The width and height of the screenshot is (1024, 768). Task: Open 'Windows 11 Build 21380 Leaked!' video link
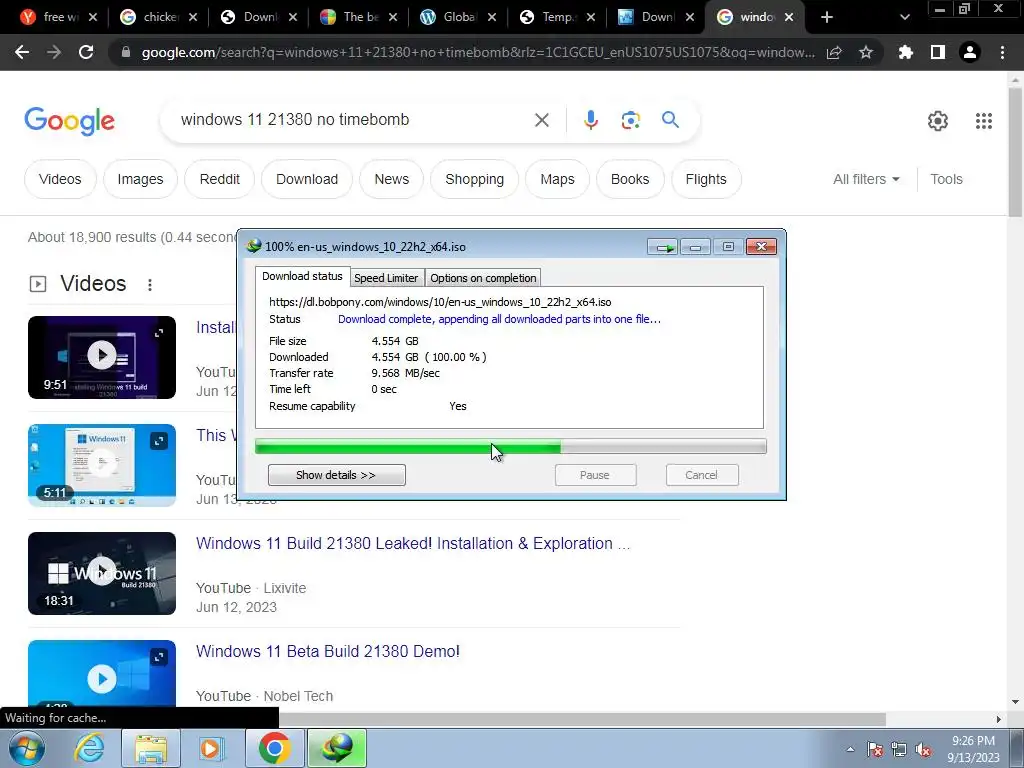click(x=413, y=543)
